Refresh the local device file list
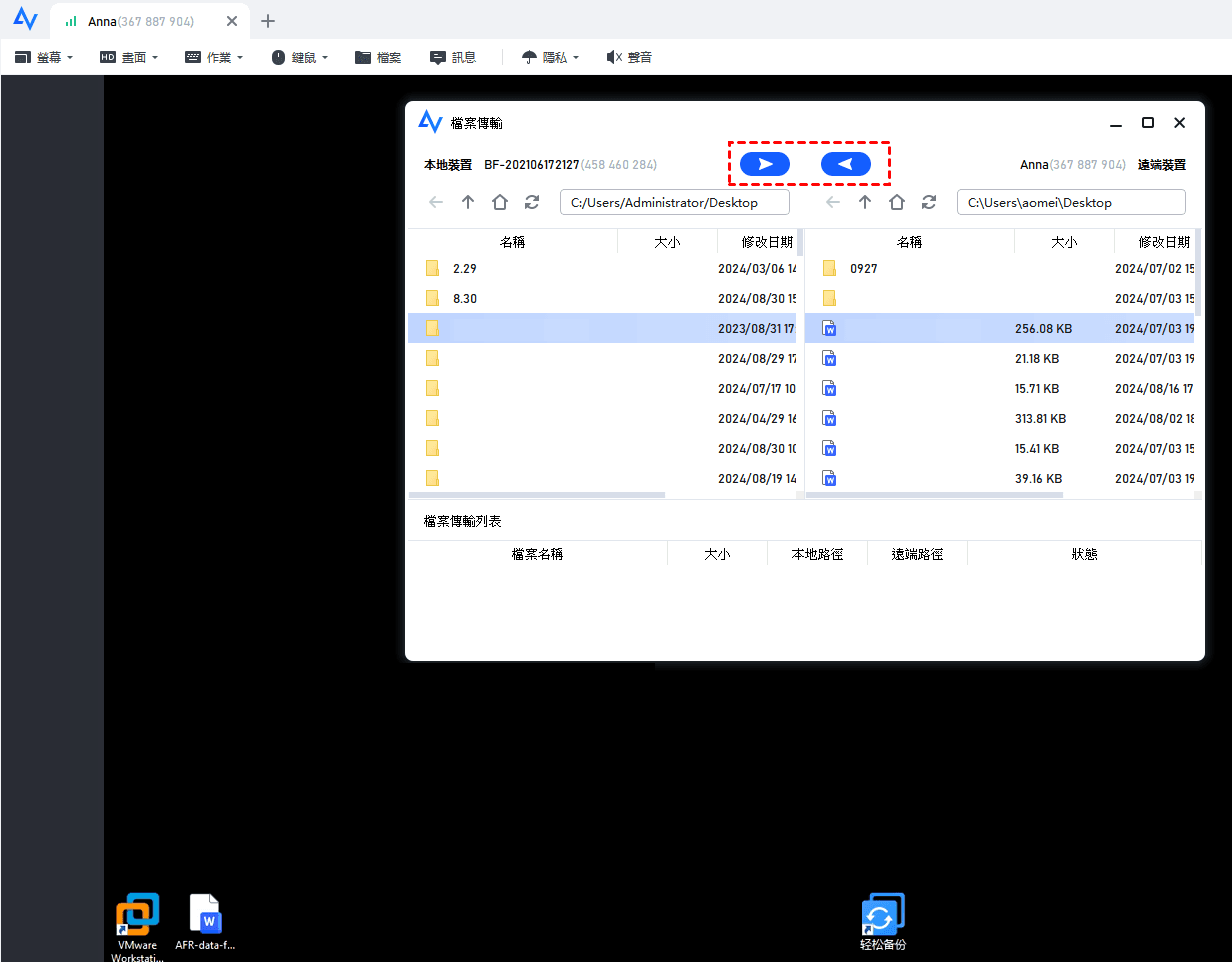This screenshot has width=1232, height=962. tap(532, 202)
